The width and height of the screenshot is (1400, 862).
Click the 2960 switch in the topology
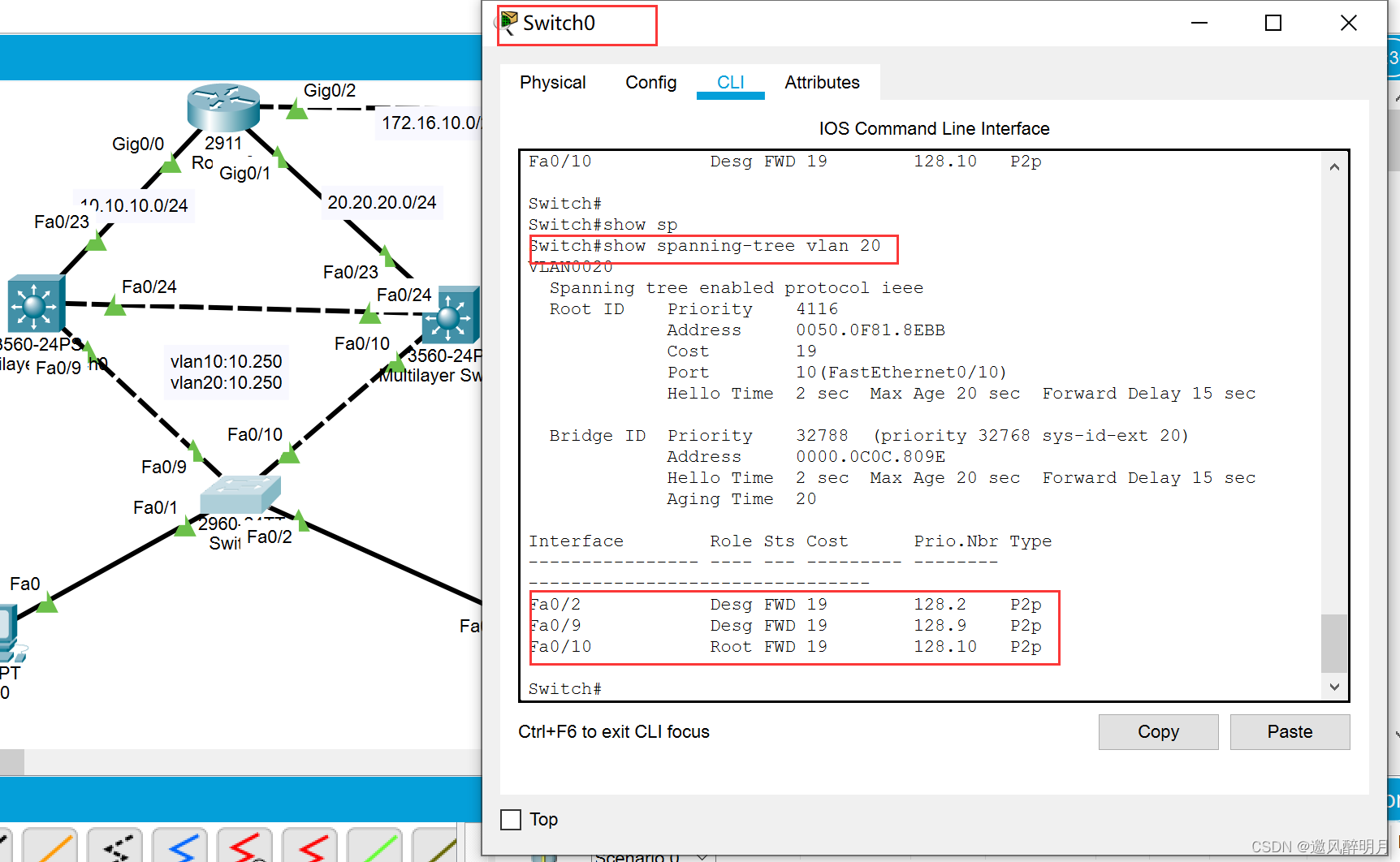[x=240, y=493]
